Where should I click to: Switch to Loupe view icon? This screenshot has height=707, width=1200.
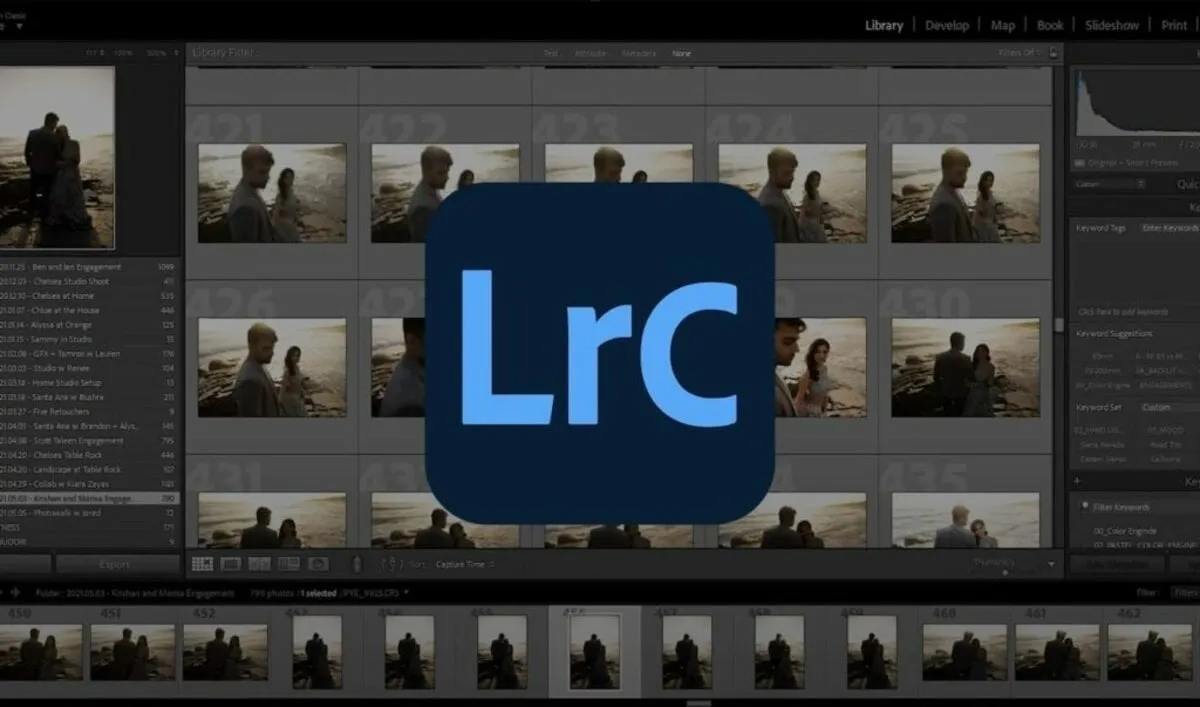[x=231, y=563]
